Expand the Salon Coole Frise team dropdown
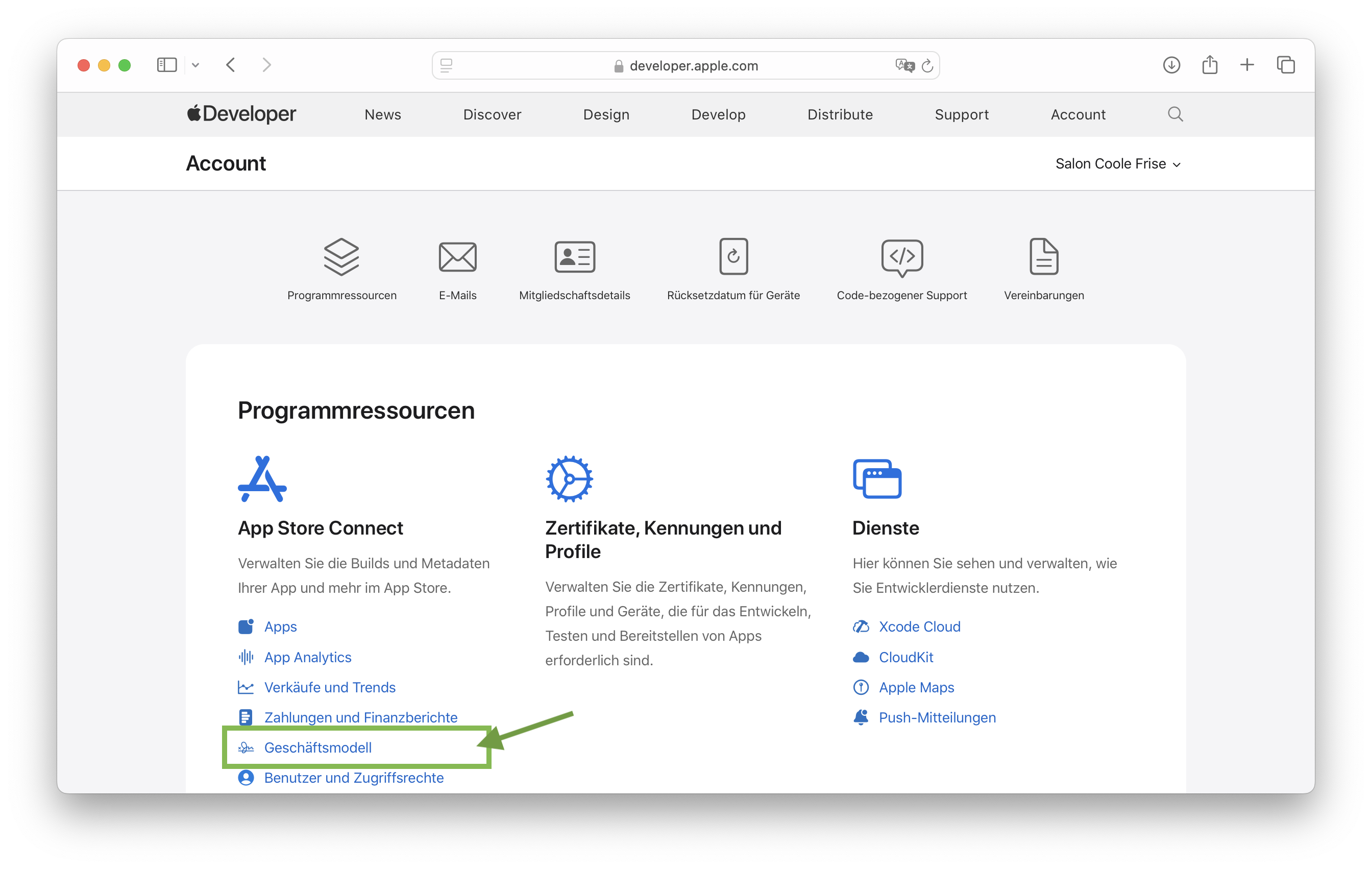Viewport: 1372px width, 869px height. (x=1118, y=164)
